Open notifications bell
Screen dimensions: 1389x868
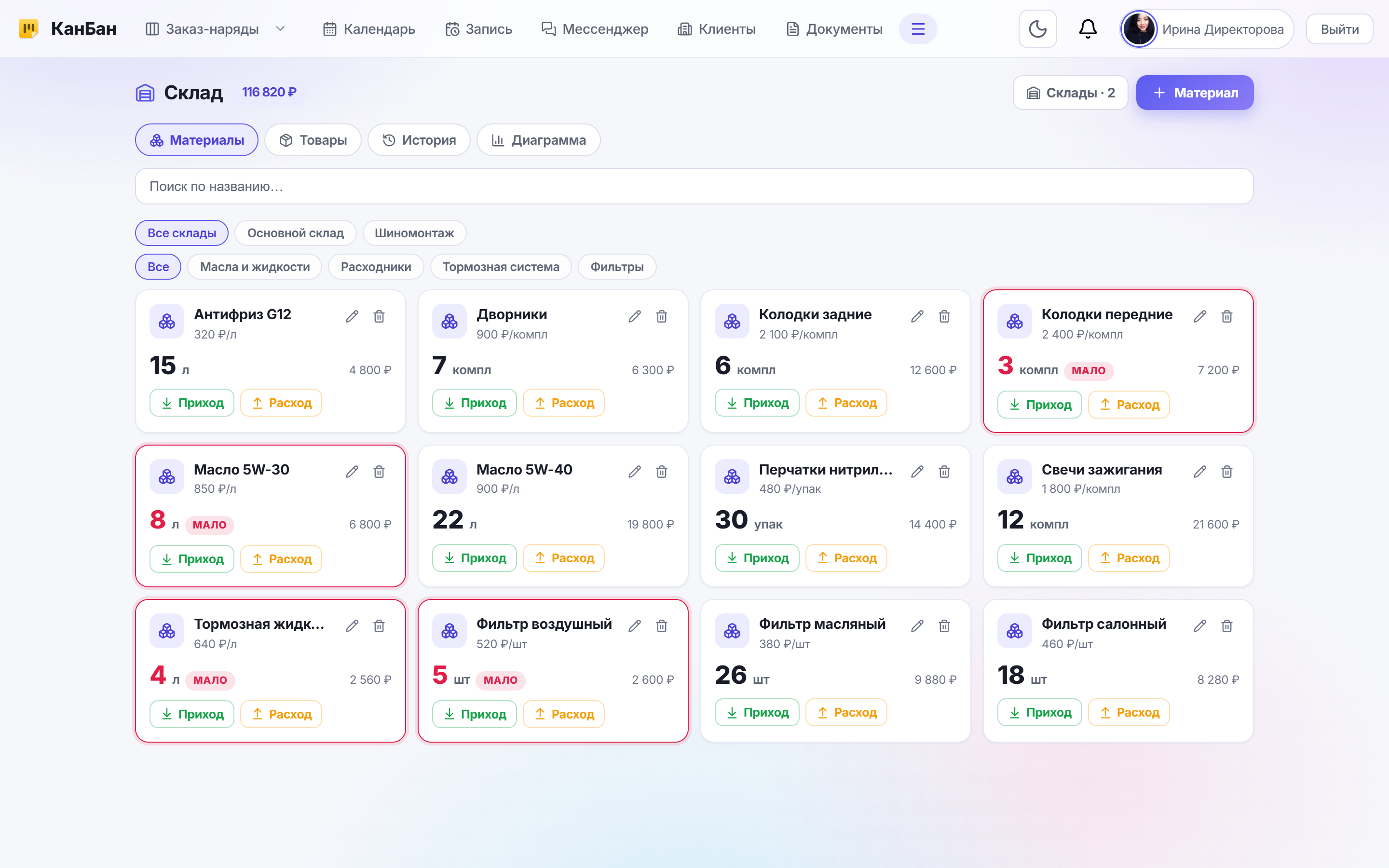[1088, 29]
